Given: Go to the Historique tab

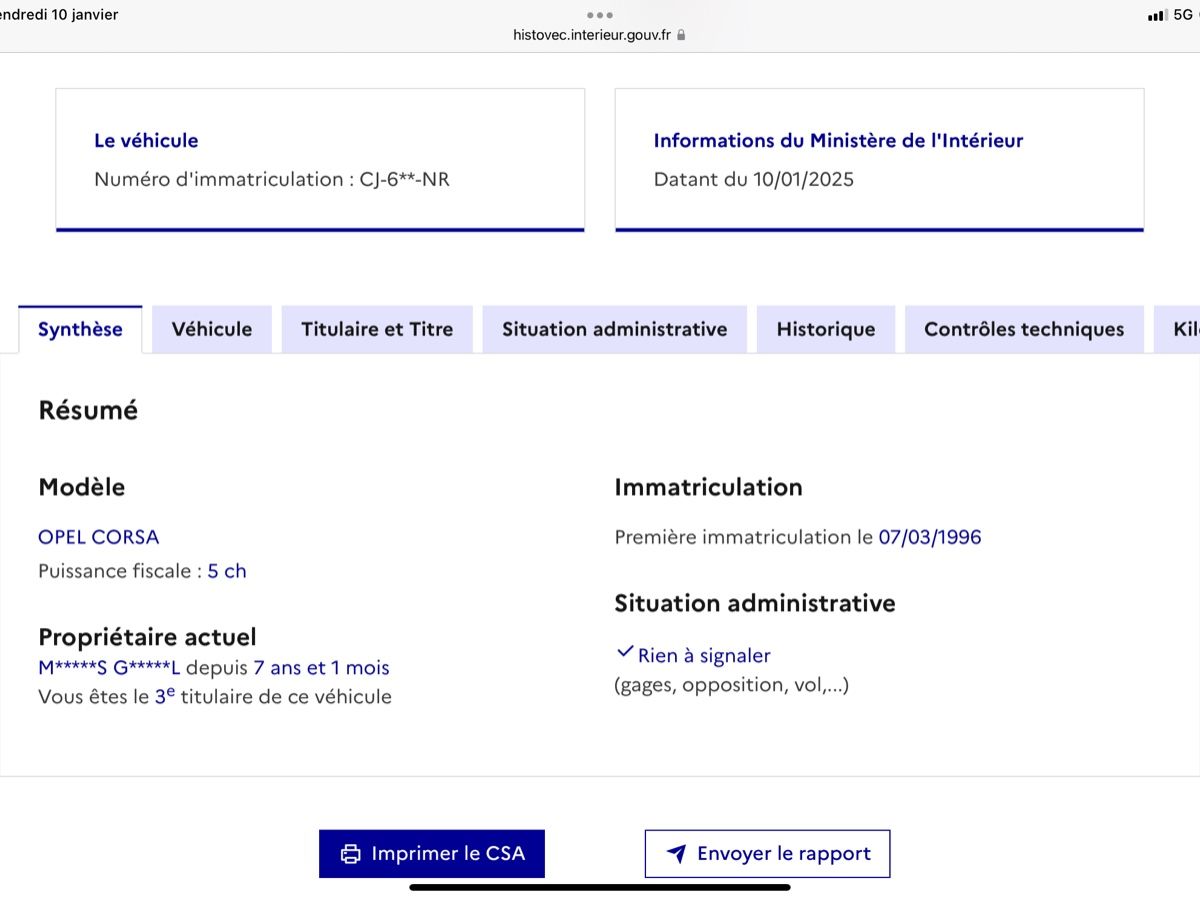Looking at the screenshot, I should coord(825,329).
